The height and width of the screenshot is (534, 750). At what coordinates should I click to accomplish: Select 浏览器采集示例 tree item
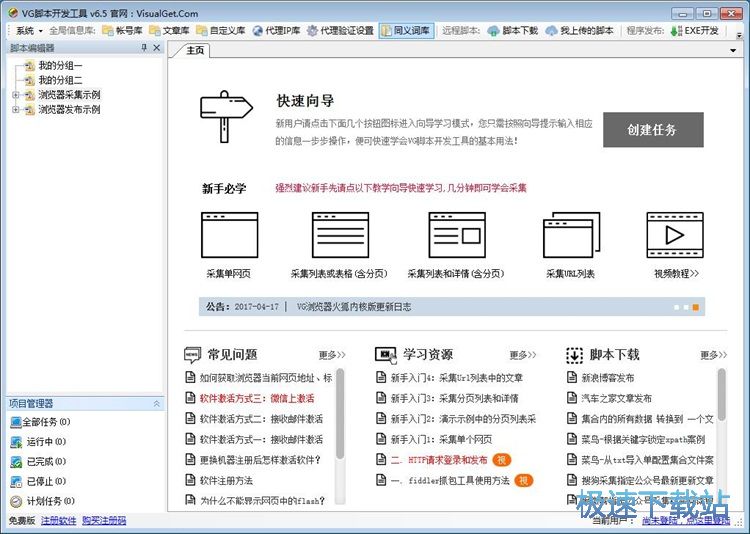pyautogui.click(x=69, y=95)
